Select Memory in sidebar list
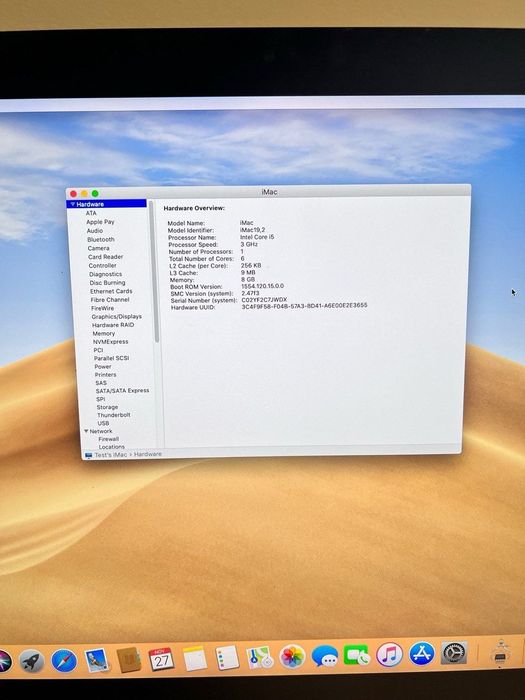The width and height of the screenshot is (525, 700). [x=104, y=333]
